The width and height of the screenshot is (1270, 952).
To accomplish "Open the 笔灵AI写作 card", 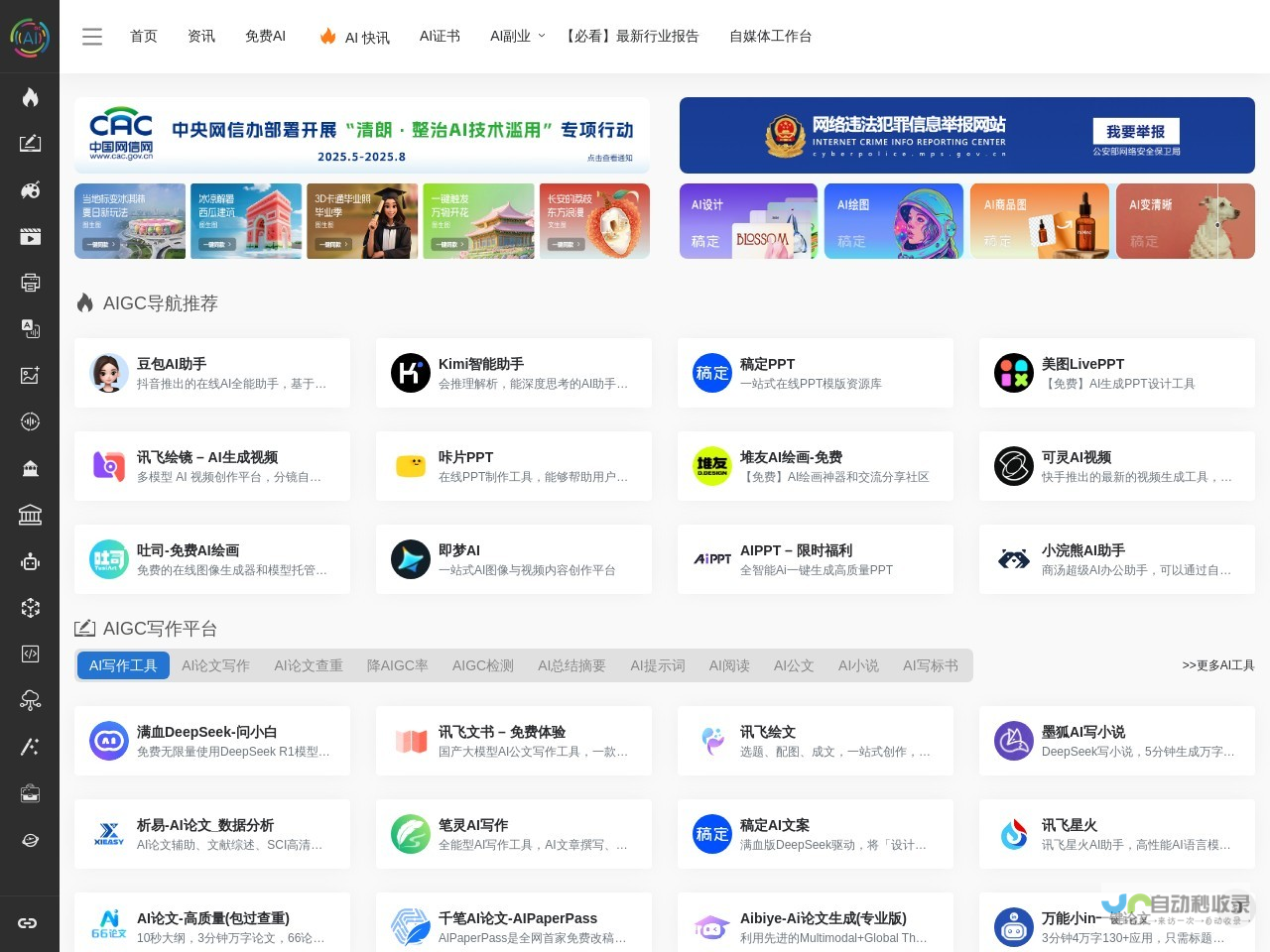I will tap(514, 834).
